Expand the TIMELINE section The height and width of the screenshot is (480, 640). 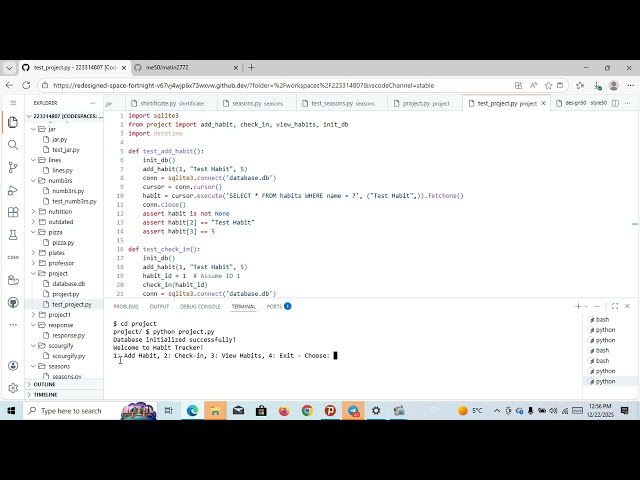coord(45,394)
